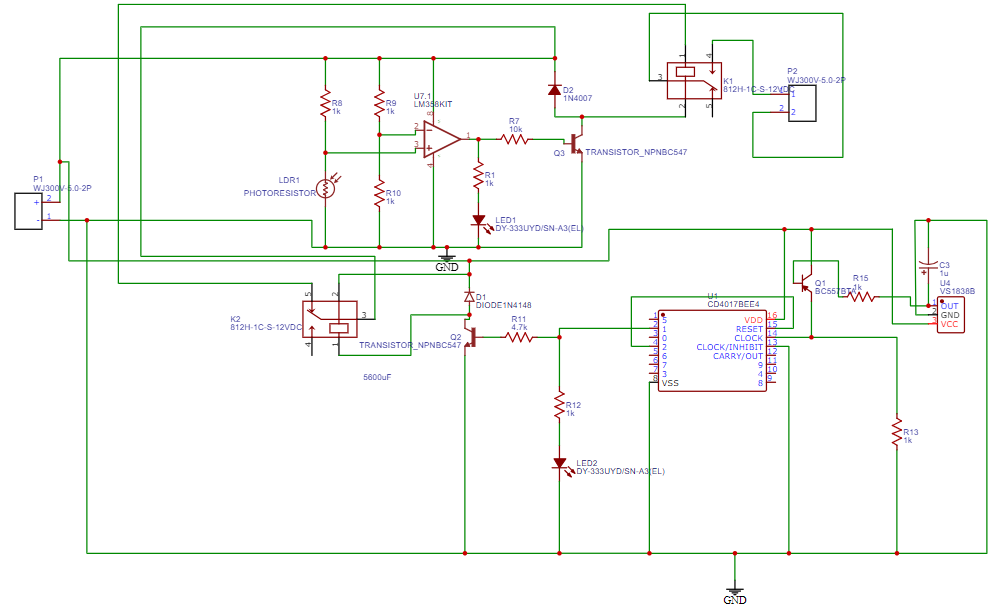
Task: Select the DIODE1N4148 label
Action: 504,305
